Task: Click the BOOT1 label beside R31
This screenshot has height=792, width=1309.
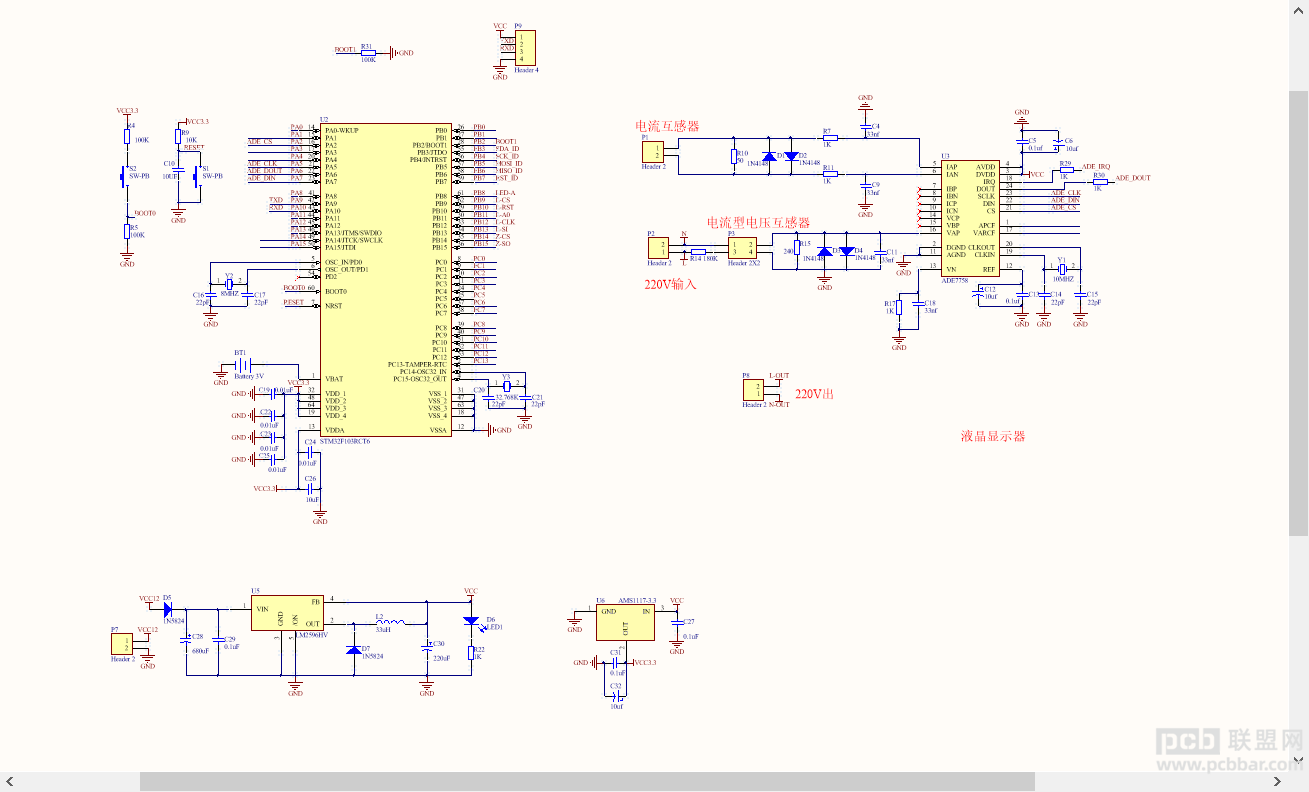Action: (345, 49)
